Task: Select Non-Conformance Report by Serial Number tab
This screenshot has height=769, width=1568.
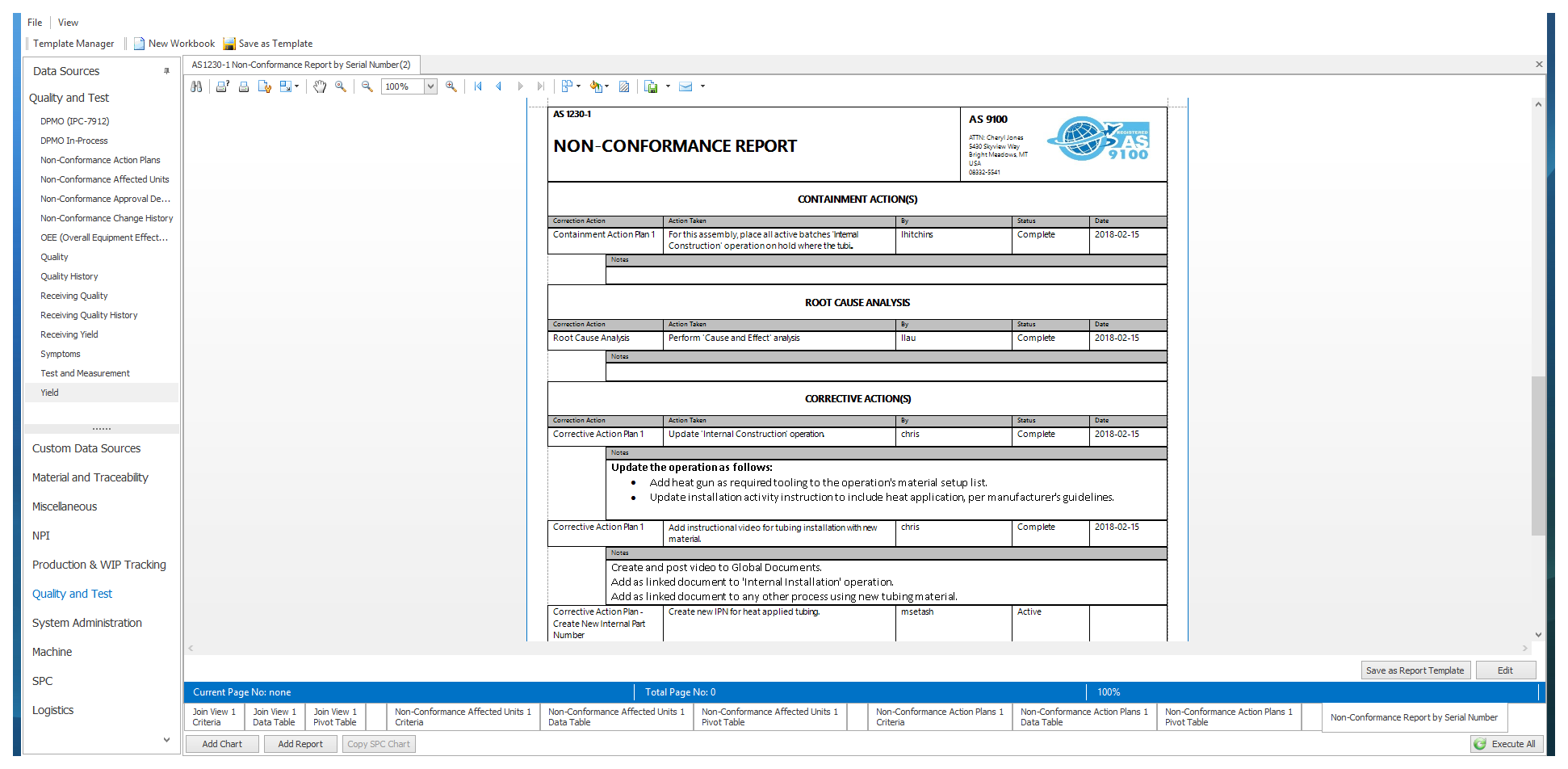Action: click(1414, 717)
